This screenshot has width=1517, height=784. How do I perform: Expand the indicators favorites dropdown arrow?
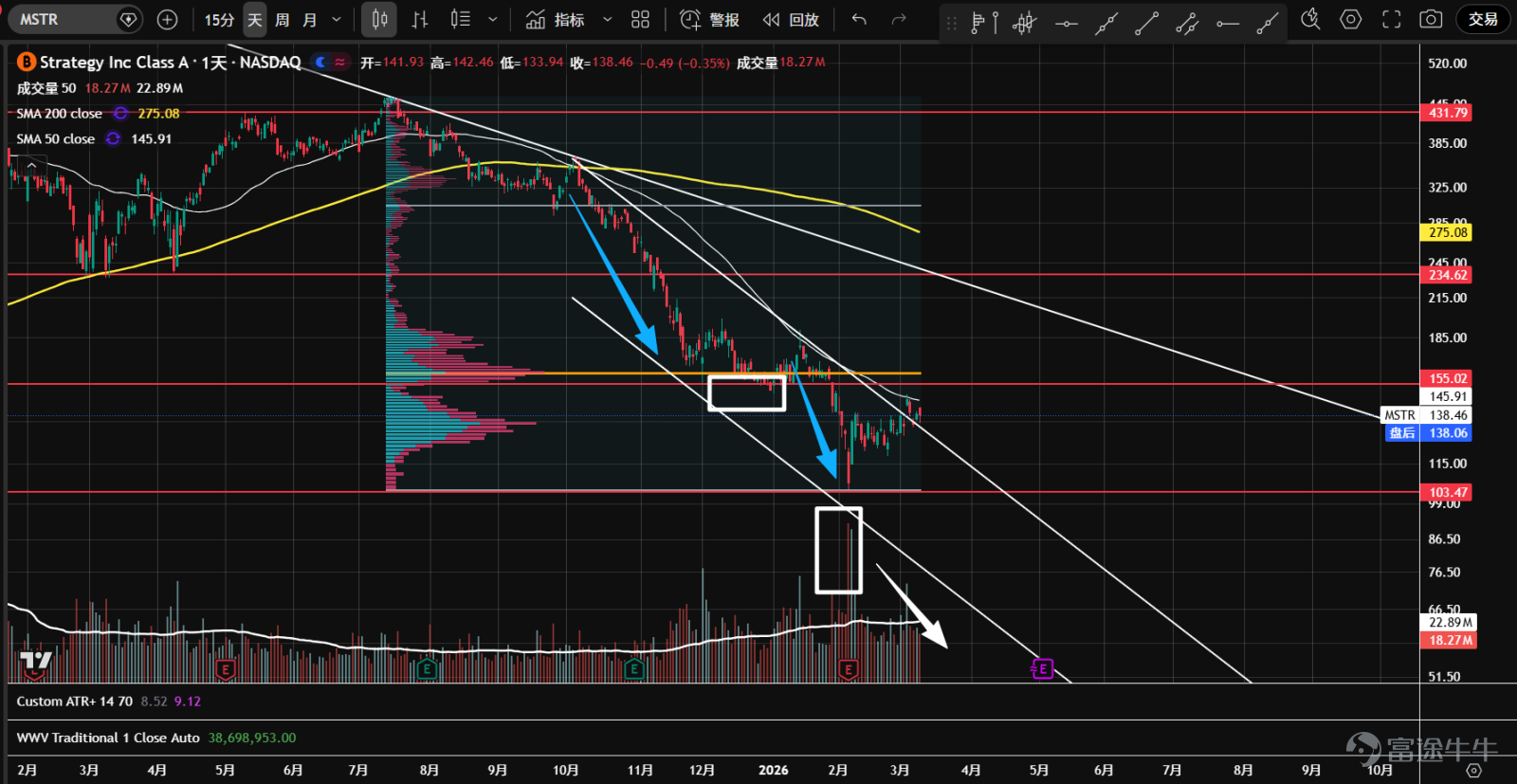tap(608, 19)
